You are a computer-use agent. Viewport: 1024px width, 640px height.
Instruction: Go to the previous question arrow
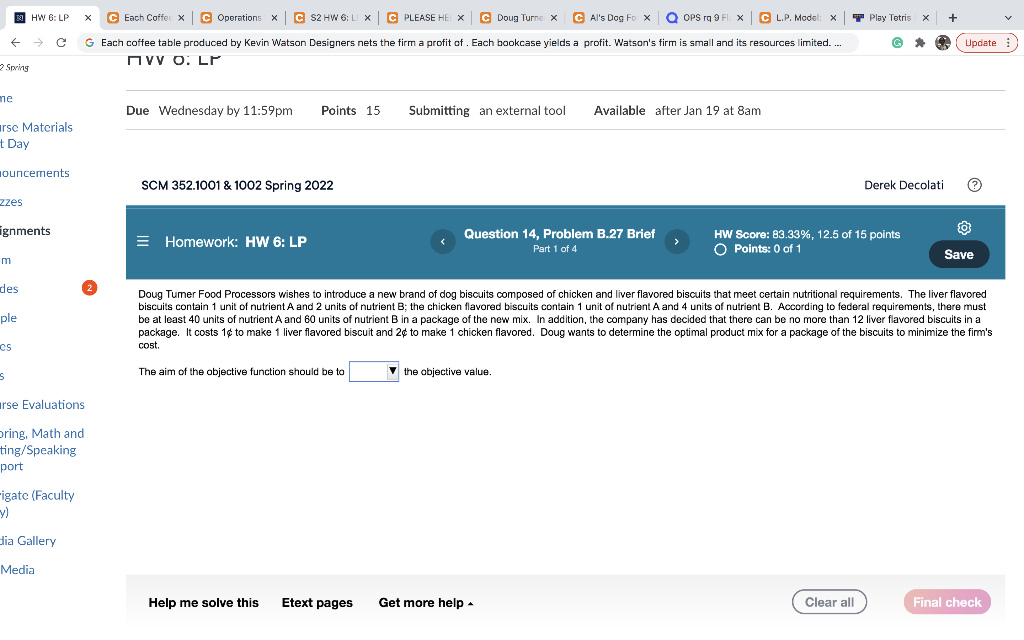443,242
